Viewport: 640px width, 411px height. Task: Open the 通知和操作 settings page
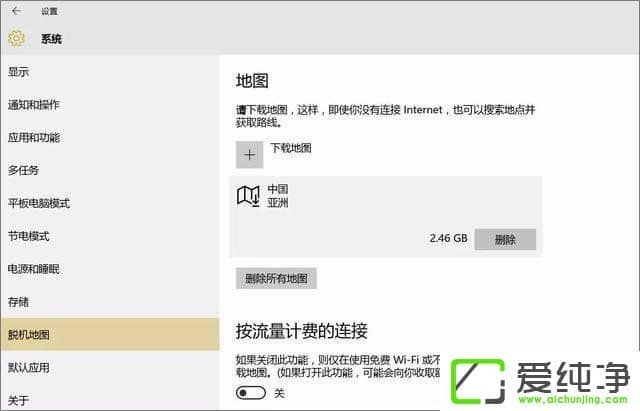[x=110, y=105]
